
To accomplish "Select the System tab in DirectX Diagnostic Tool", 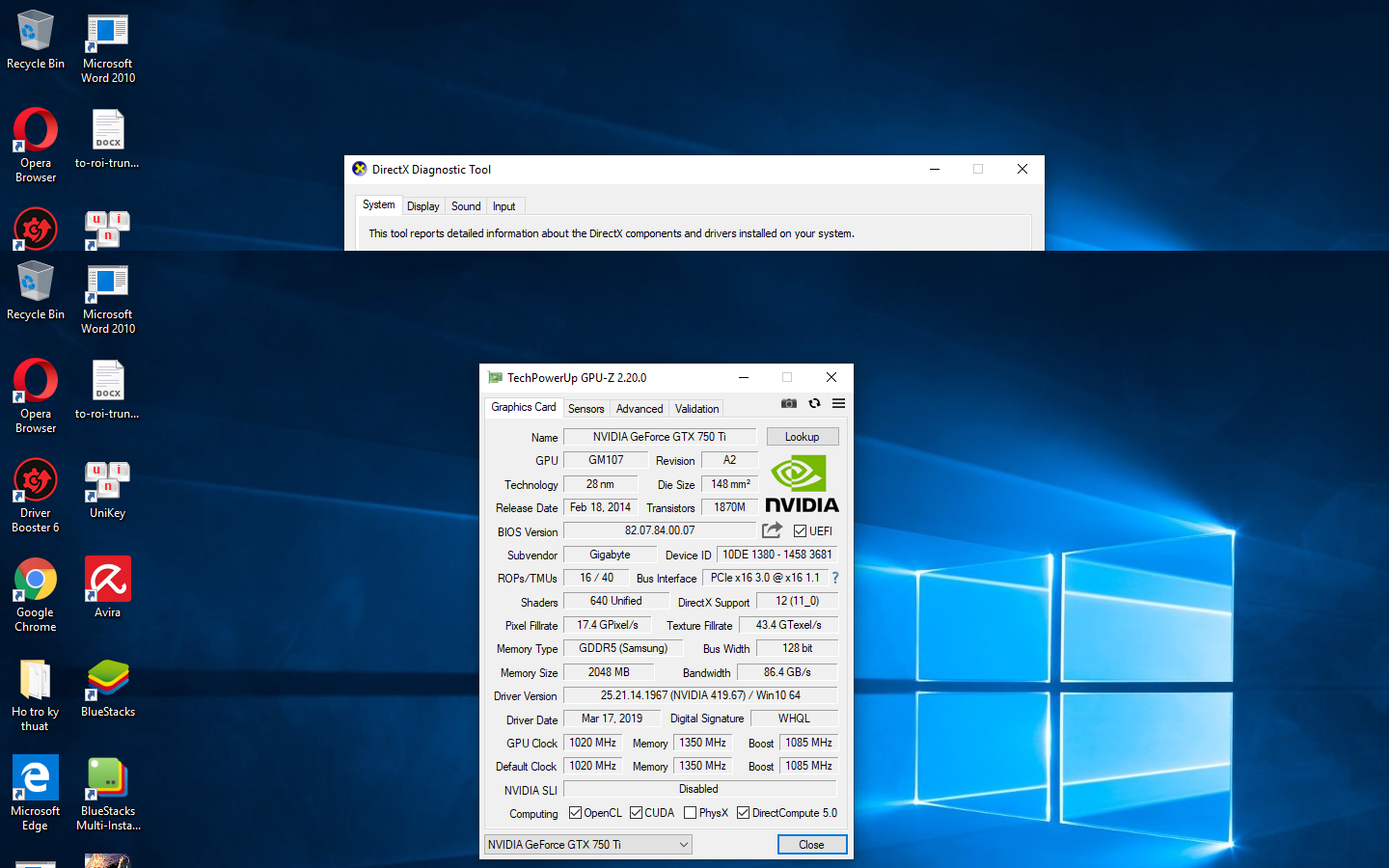I will [x=378, y=204].
